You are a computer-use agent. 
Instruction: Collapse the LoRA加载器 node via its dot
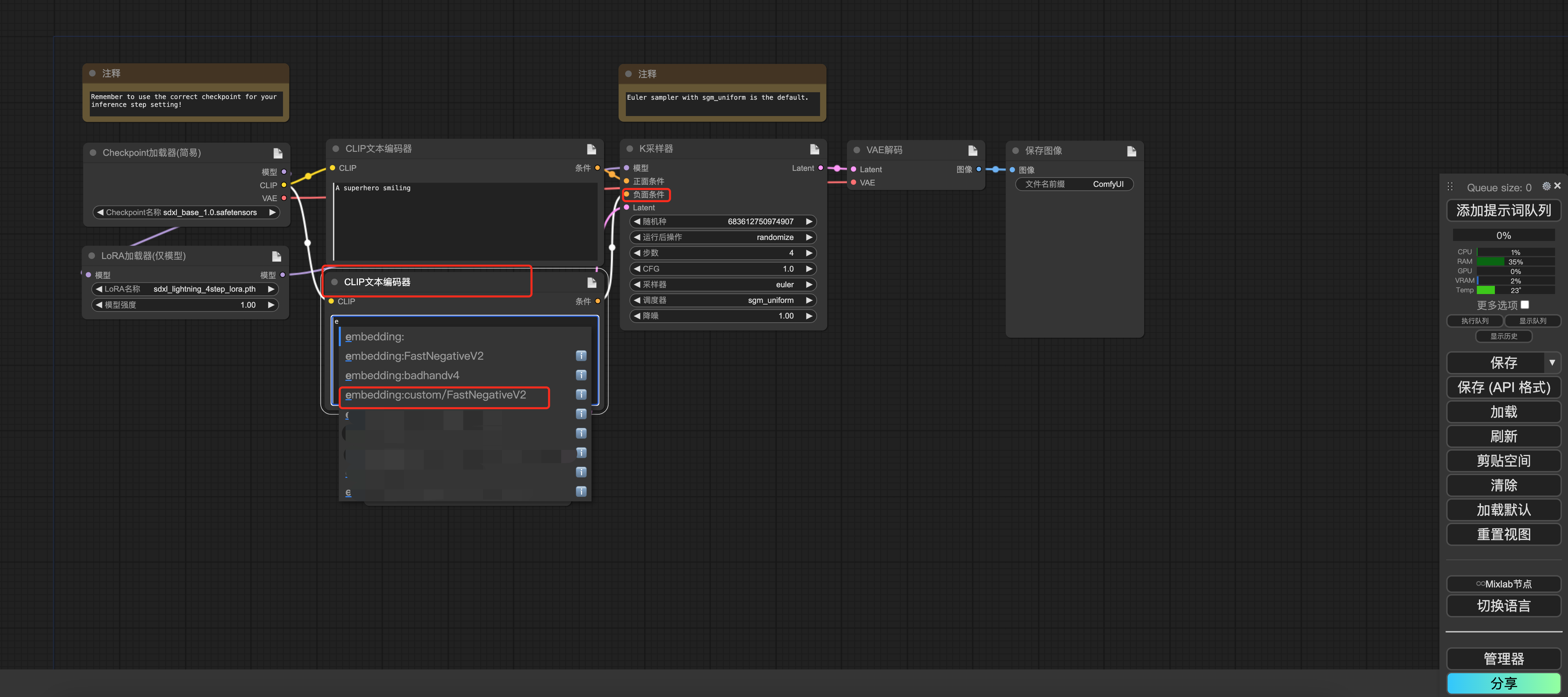click(x=92, y=256)
